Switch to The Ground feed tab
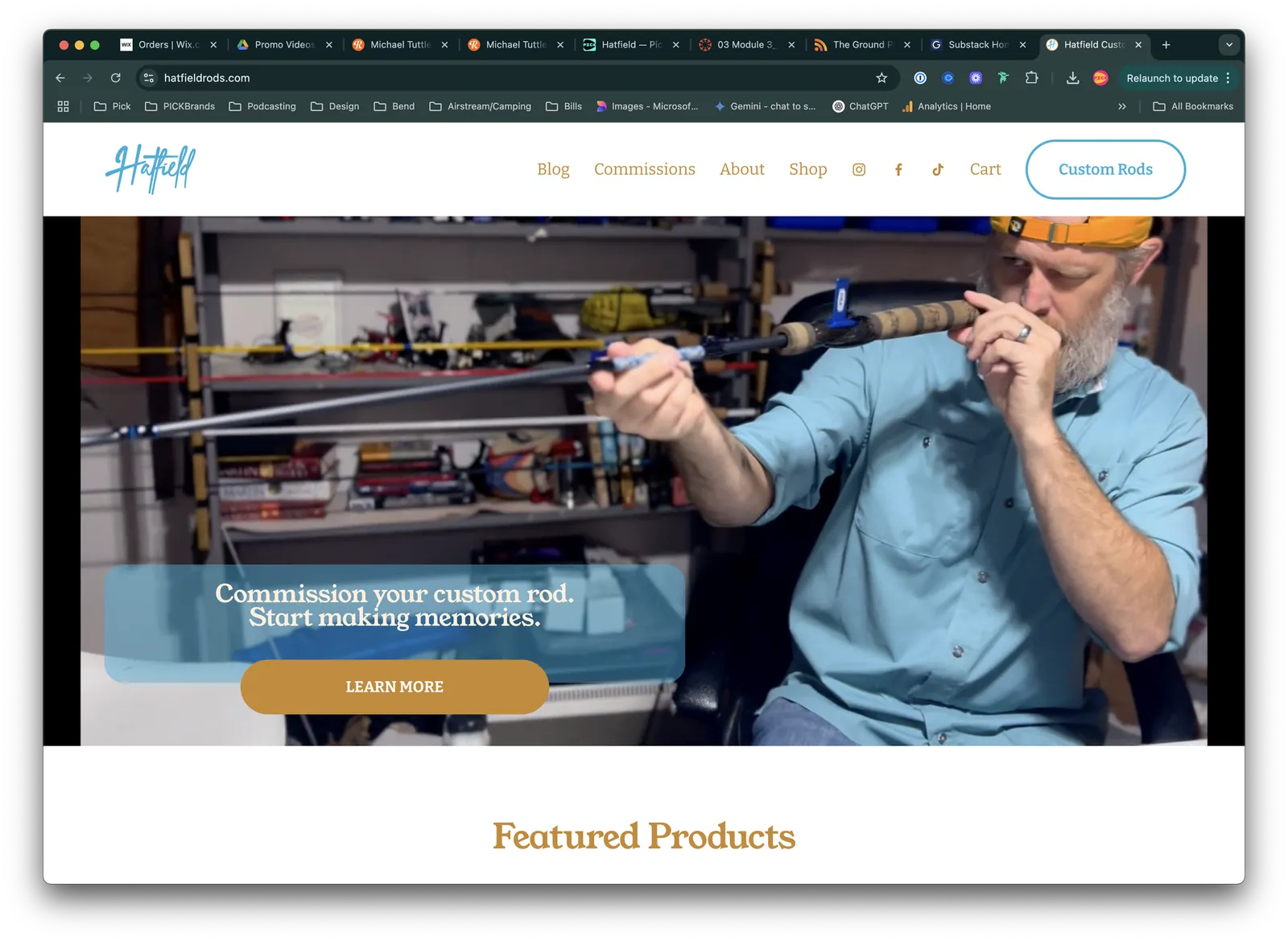Screen dimensions: 1288x941 861,45
